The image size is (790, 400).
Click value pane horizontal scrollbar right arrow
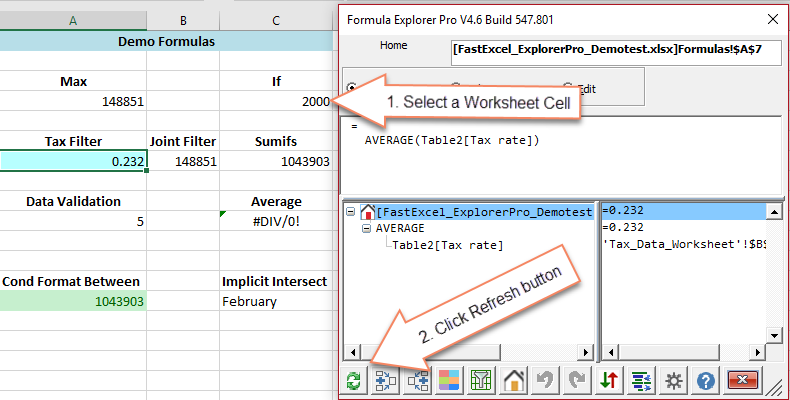coord(757,352)
